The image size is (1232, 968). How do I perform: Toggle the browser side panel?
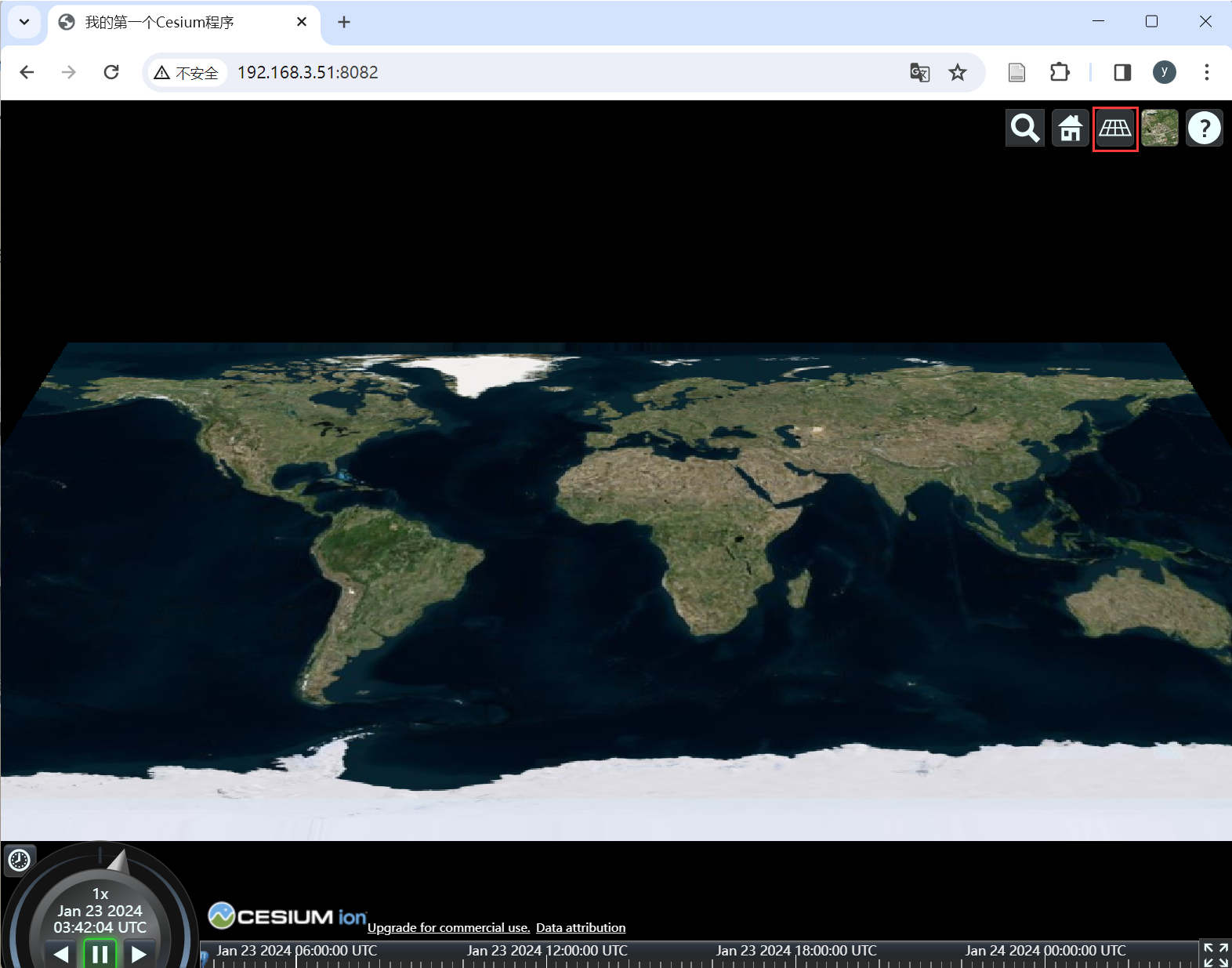tap(1122, 72)
